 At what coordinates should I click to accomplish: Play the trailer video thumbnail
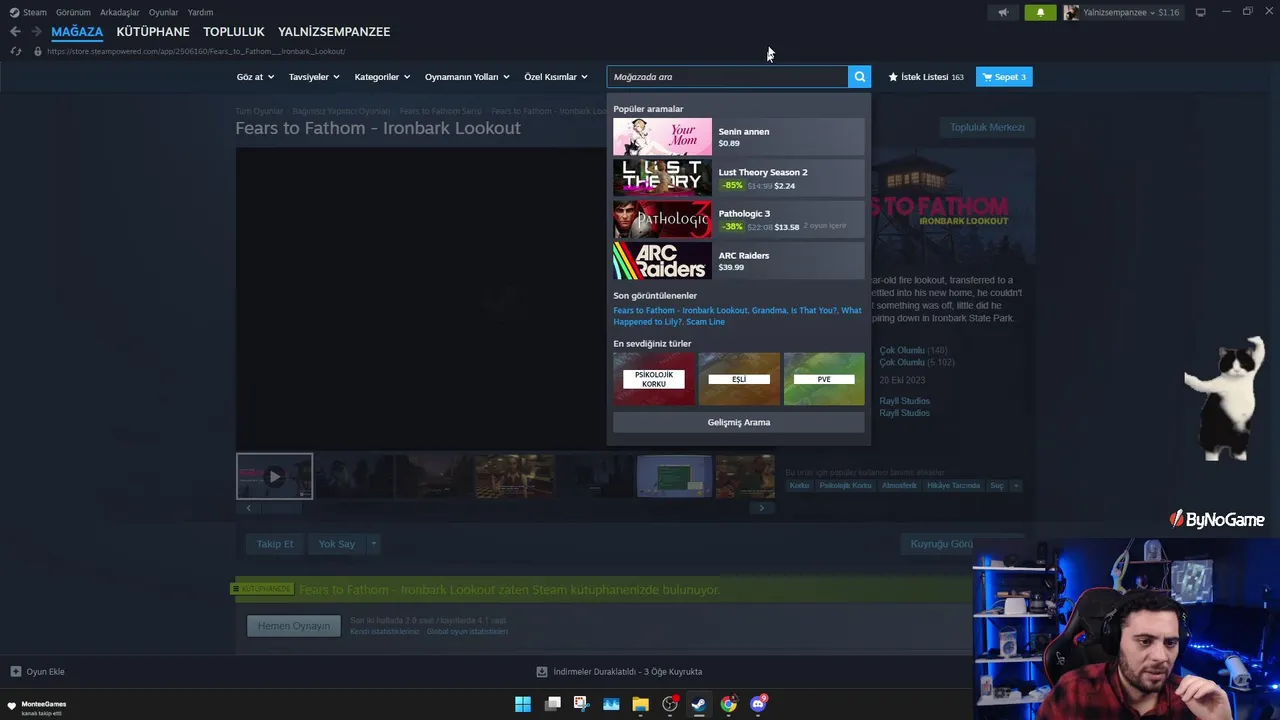click(x=274, y=476)
